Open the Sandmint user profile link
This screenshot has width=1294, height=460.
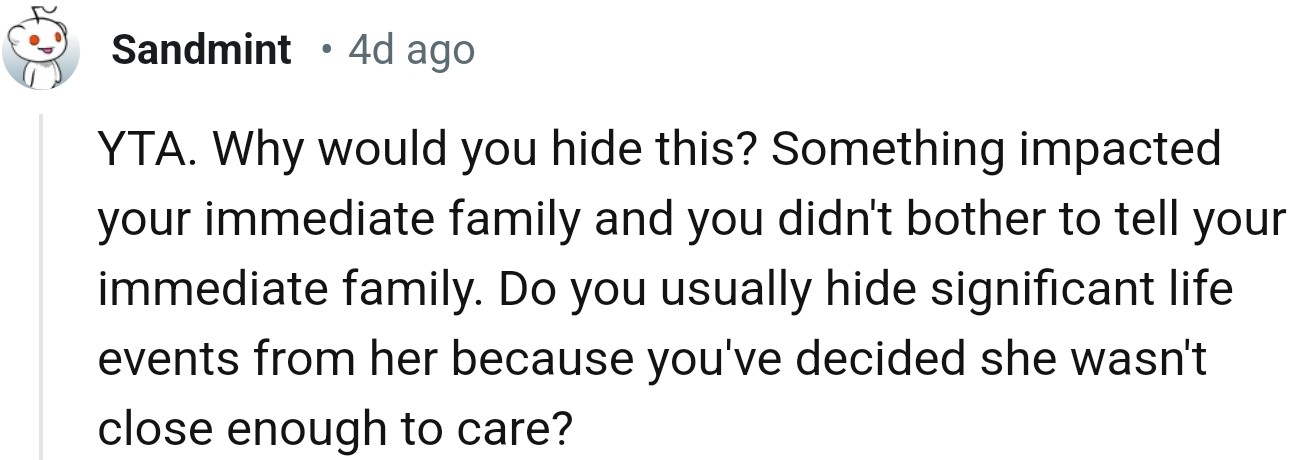(x=201, y=49)
